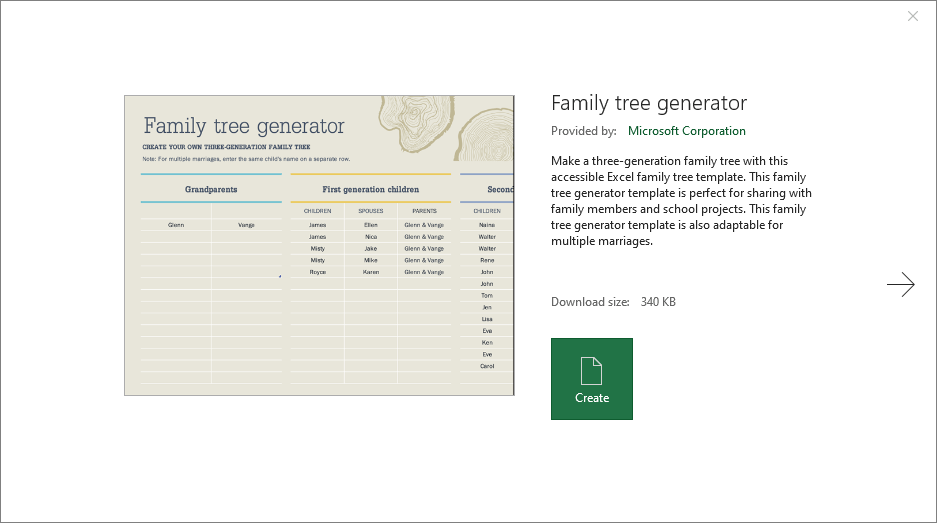Screen dimensions: 937x523
Task: Click the '340 KB' size value
Action: (658, 302)
